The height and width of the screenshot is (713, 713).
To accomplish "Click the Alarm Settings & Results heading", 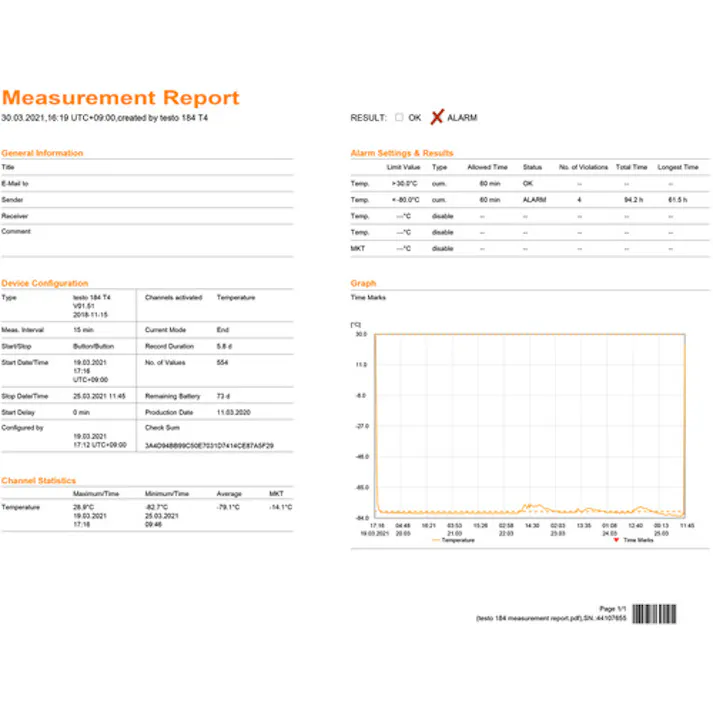I will (x=401, y=153).
